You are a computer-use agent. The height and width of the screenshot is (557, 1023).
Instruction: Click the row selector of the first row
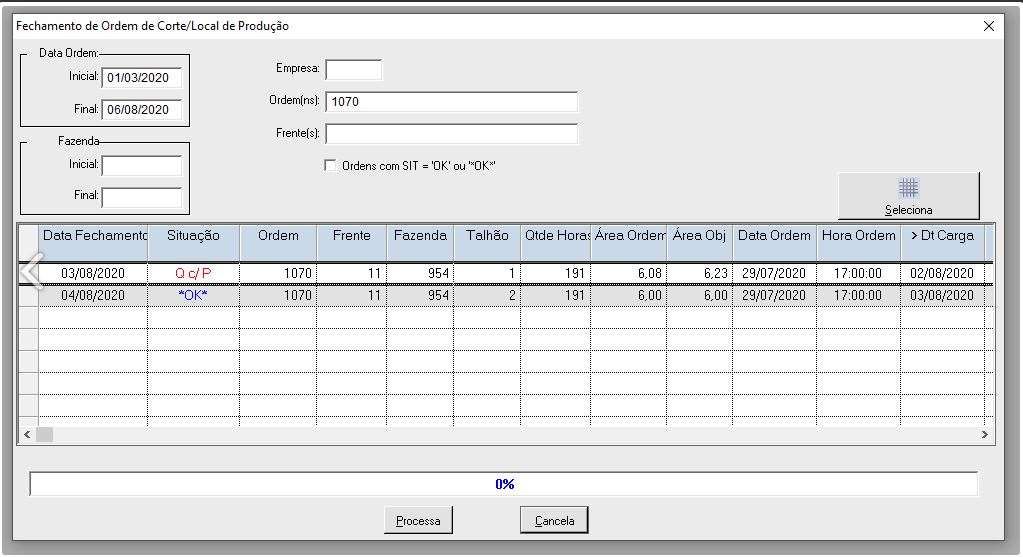(x=29, y=273)
